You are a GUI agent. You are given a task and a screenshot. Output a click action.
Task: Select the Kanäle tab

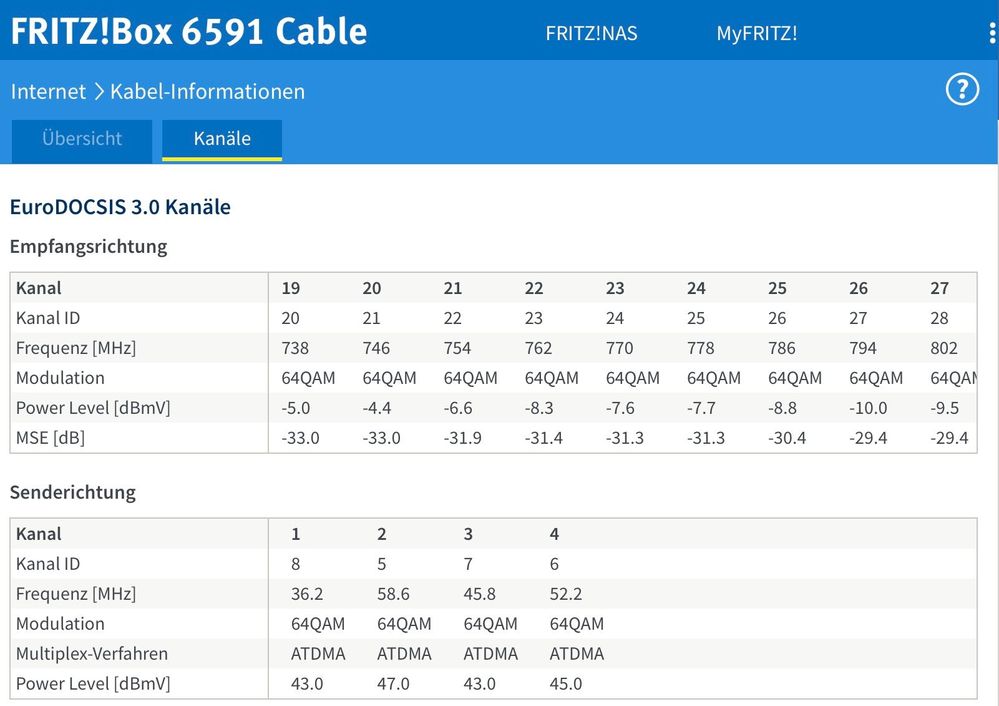click(222, 138)
